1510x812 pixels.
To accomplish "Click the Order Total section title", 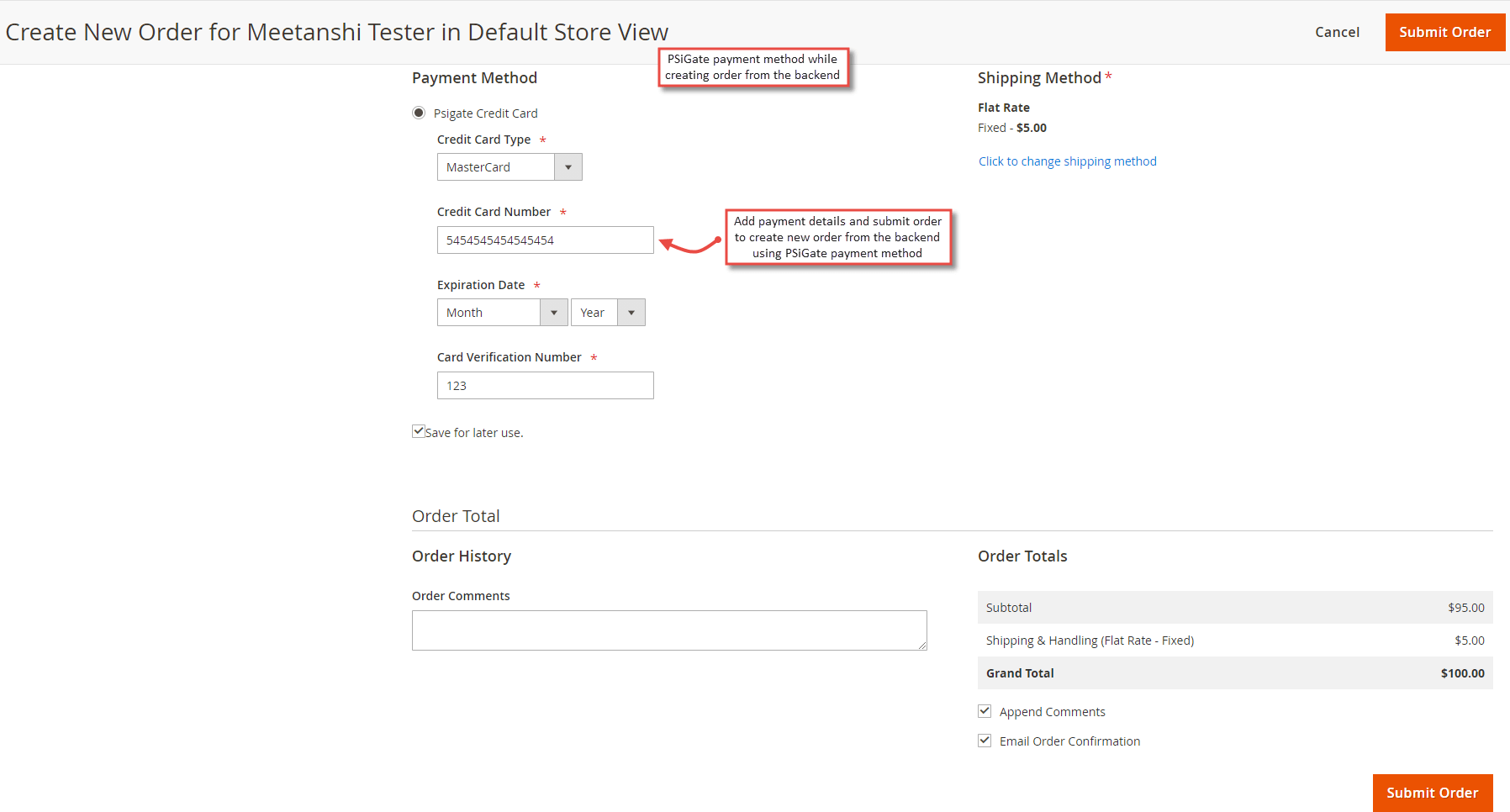I will point(456,515).
